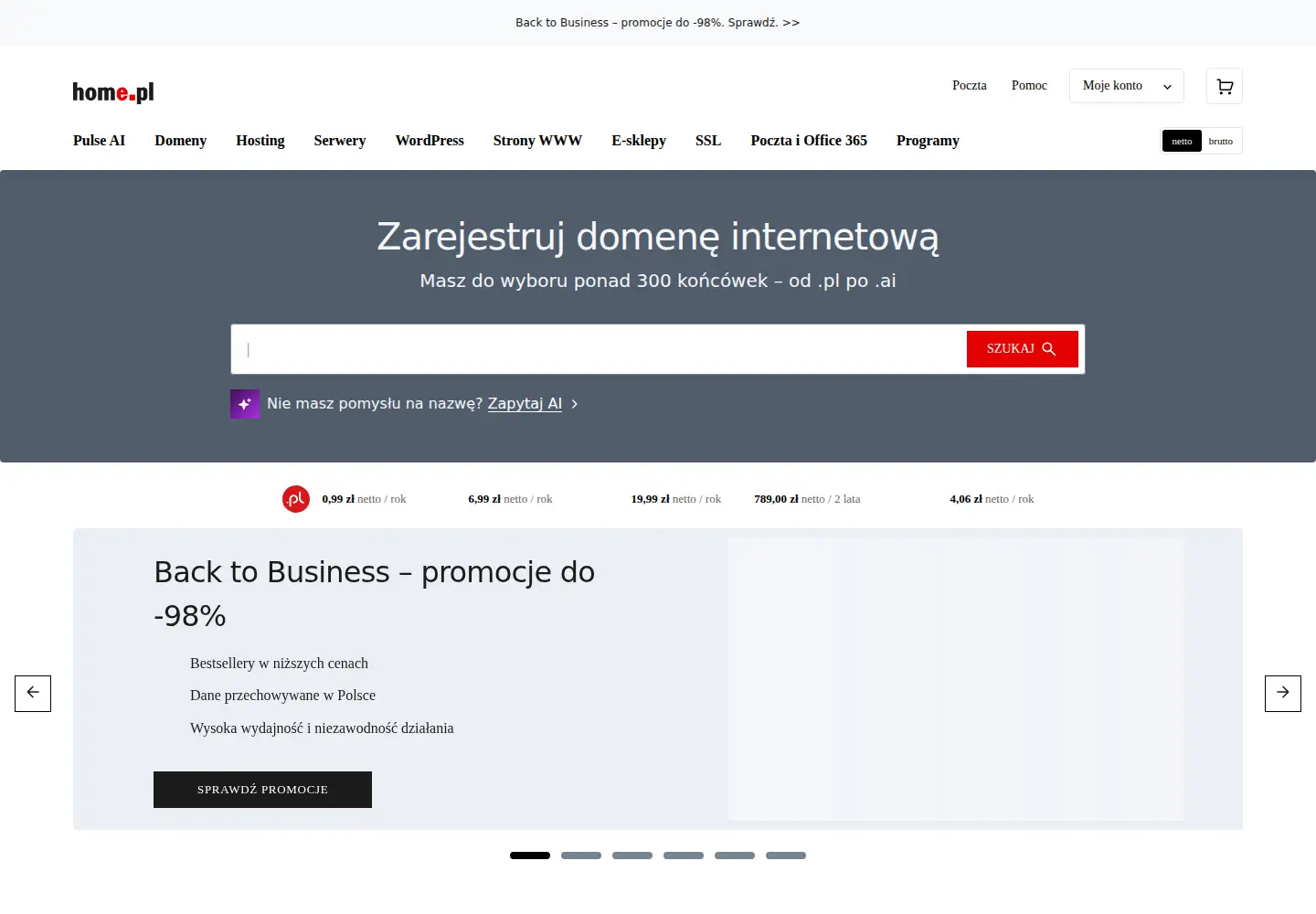1316x914 pixels.
Task: Click Back to Business promo heading
Action: coord(375,593)
